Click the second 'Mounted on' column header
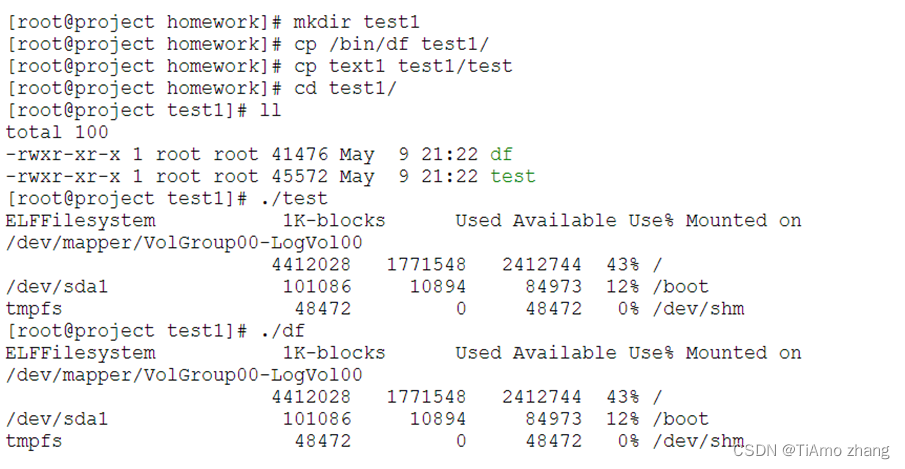This screenshot has height=469, width=905. click(x=743, y=352)
